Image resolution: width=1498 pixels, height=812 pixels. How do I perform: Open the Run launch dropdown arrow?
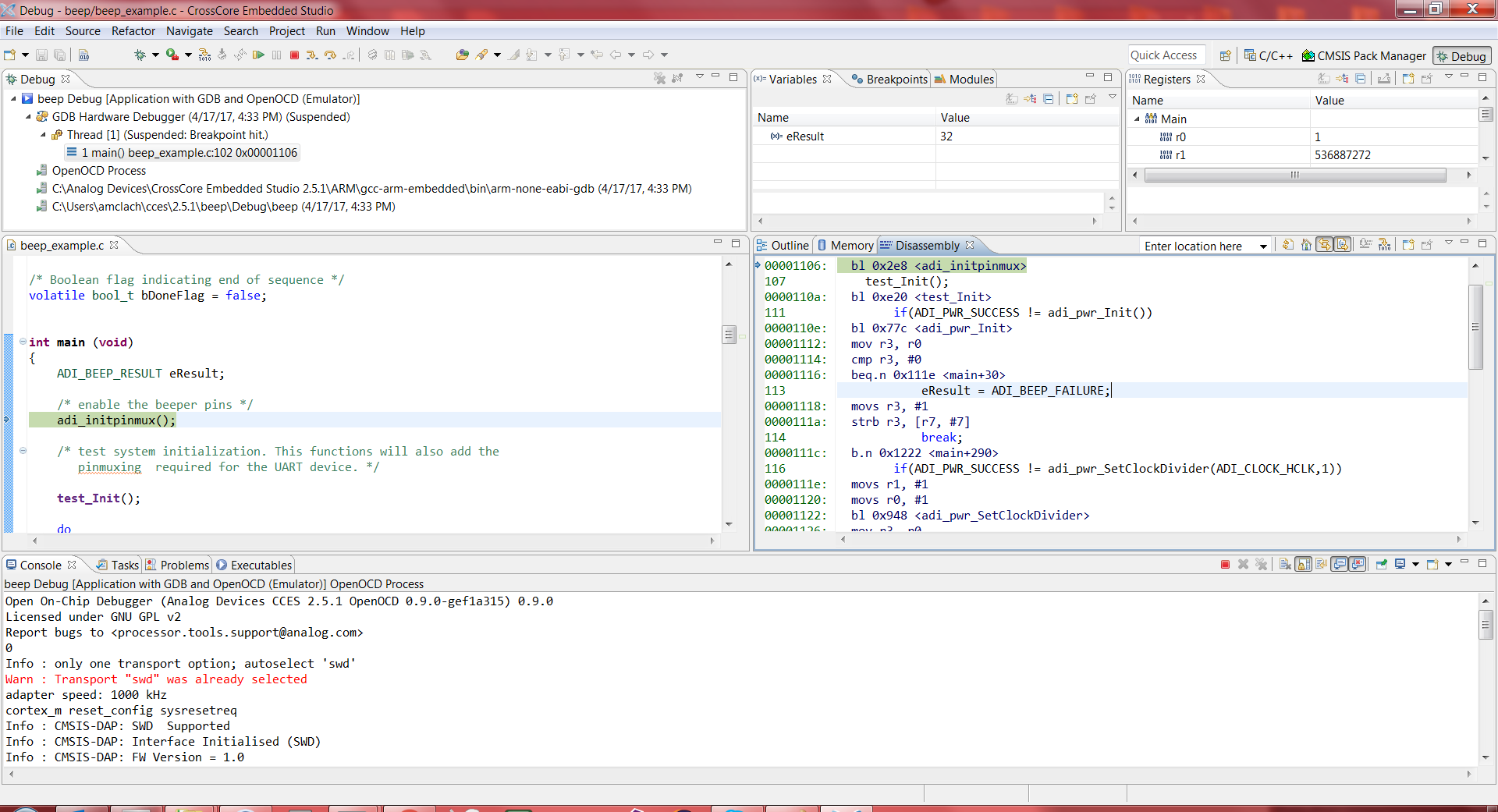click(188, 55)
